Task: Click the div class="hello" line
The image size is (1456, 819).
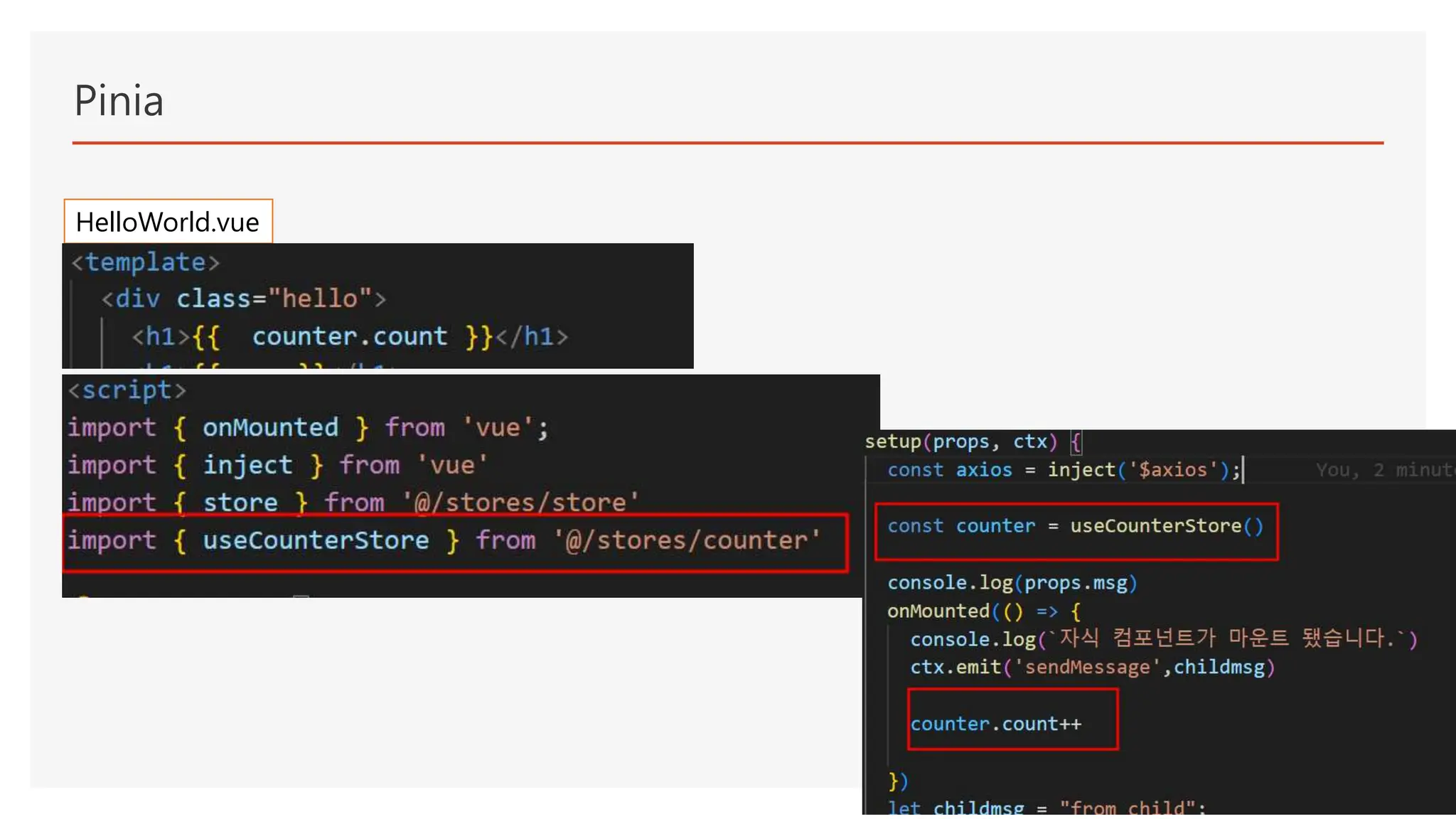Action: click(x=244, y=299)
